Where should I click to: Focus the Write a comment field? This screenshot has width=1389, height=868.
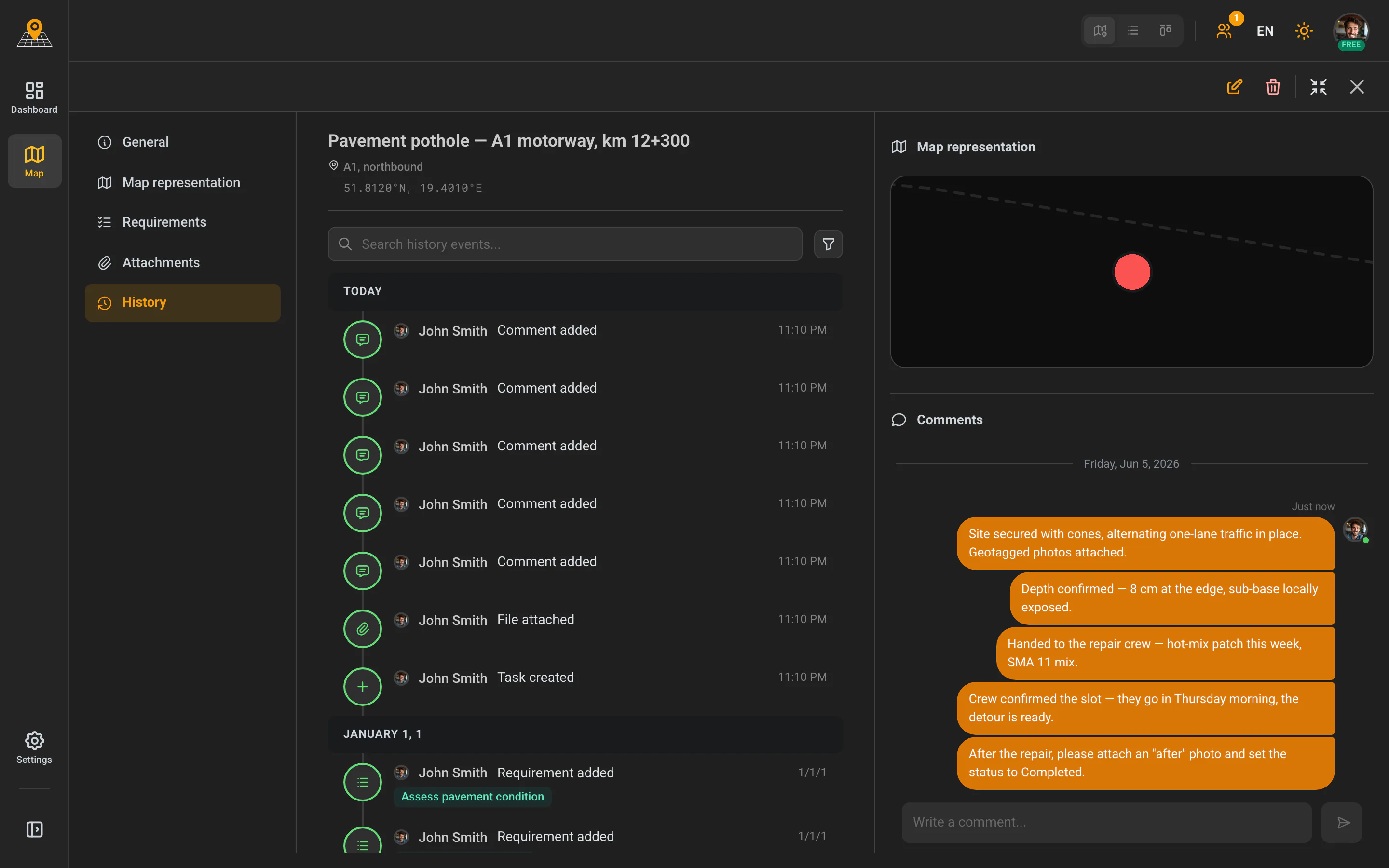[x=1106, y=822]
